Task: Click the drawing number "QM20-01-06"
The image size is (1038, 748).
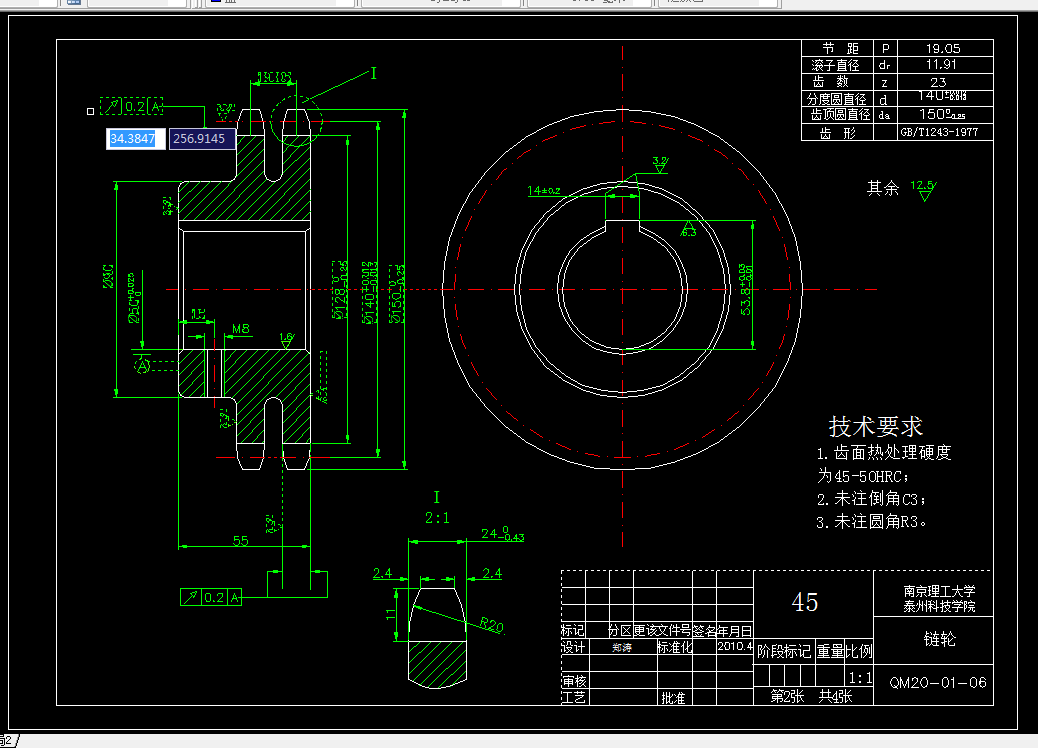Action: point(938,682)
